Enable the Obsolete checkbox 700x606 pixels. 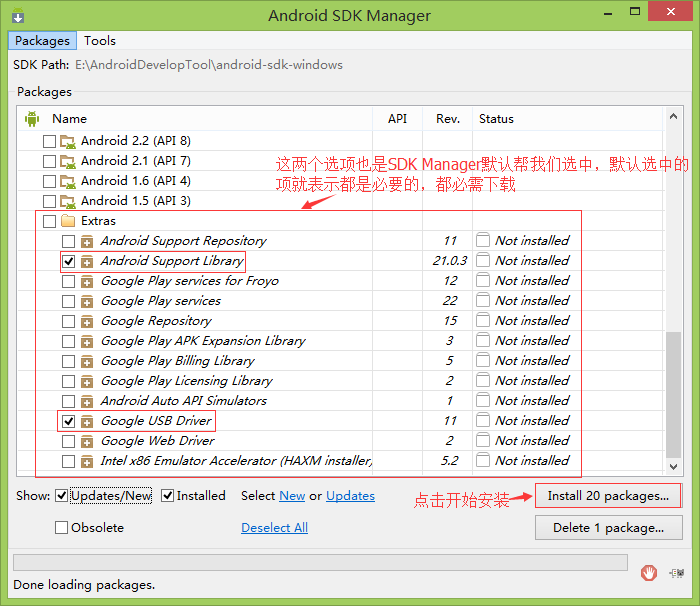[62, 527]
